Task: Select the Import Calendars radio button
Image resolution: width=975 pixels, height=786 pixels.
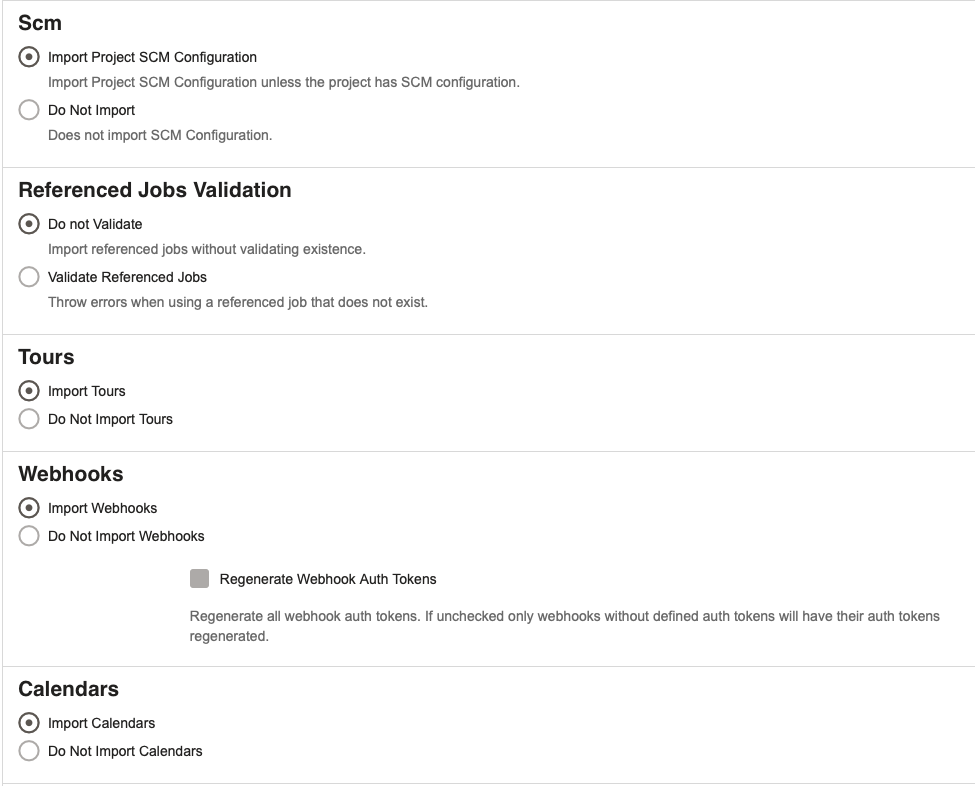Action: click(x=29, y=723)
